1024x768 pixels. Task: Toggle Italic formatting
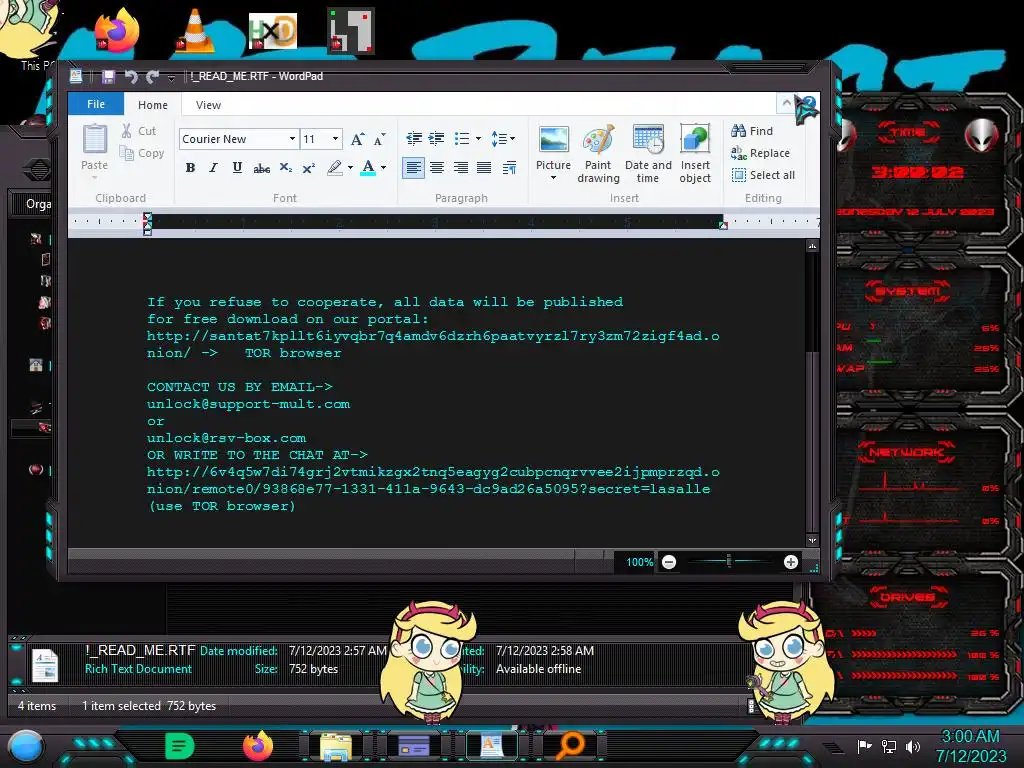point(214,168)
